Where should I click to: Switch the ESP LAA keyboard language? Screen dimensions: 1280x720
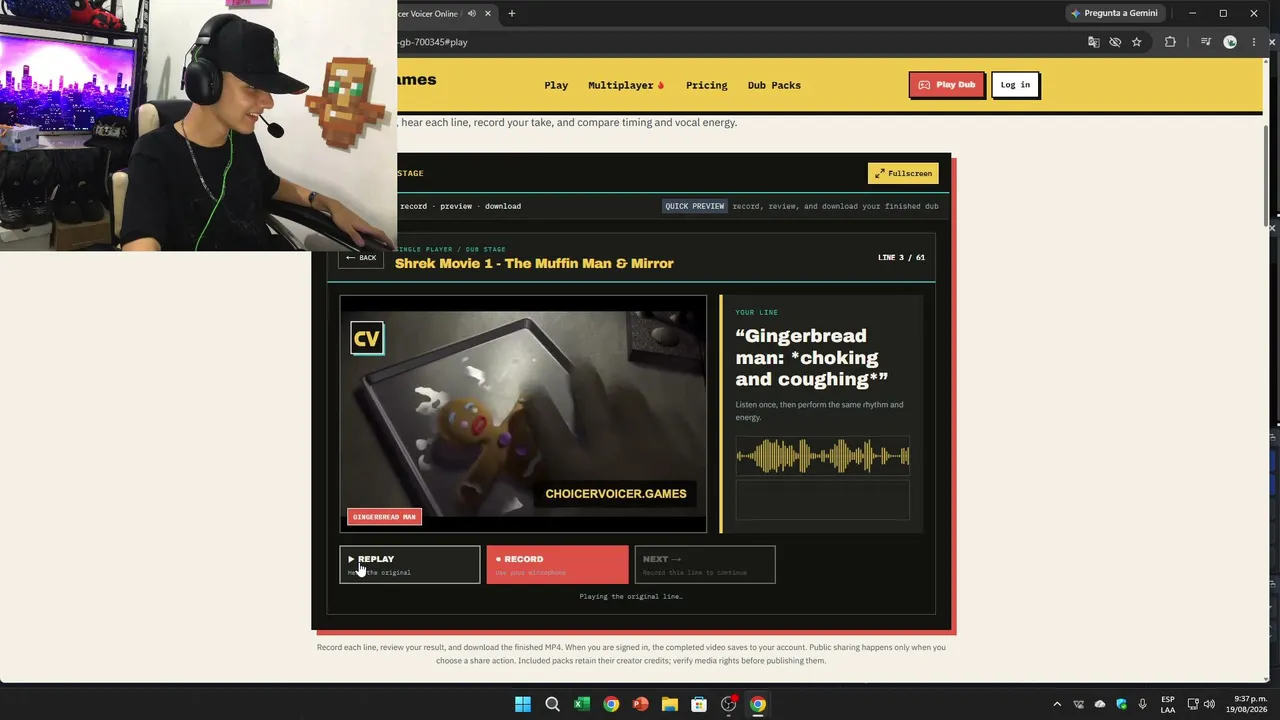coord(1168,704)
